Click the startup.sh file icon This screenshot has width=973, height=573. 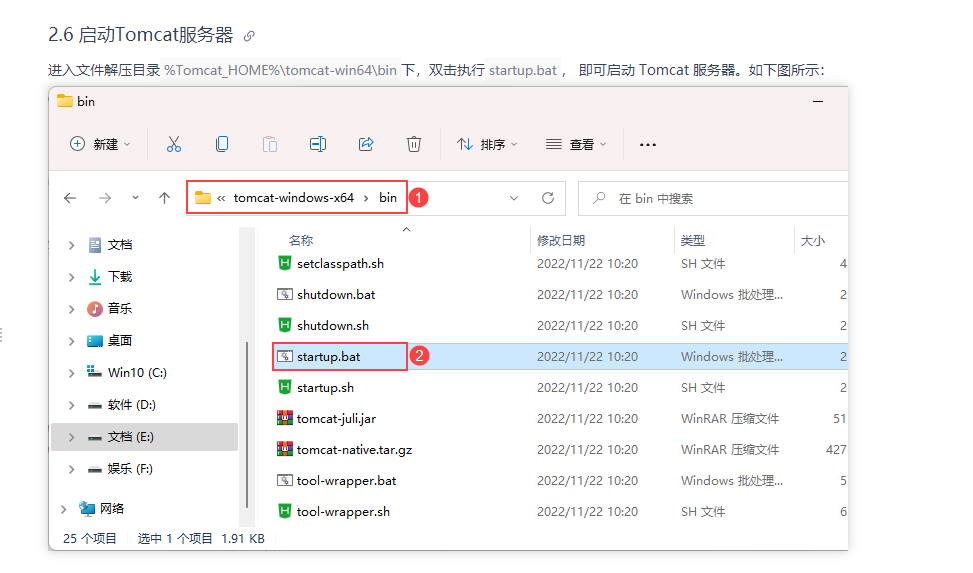tap(284, 387)
